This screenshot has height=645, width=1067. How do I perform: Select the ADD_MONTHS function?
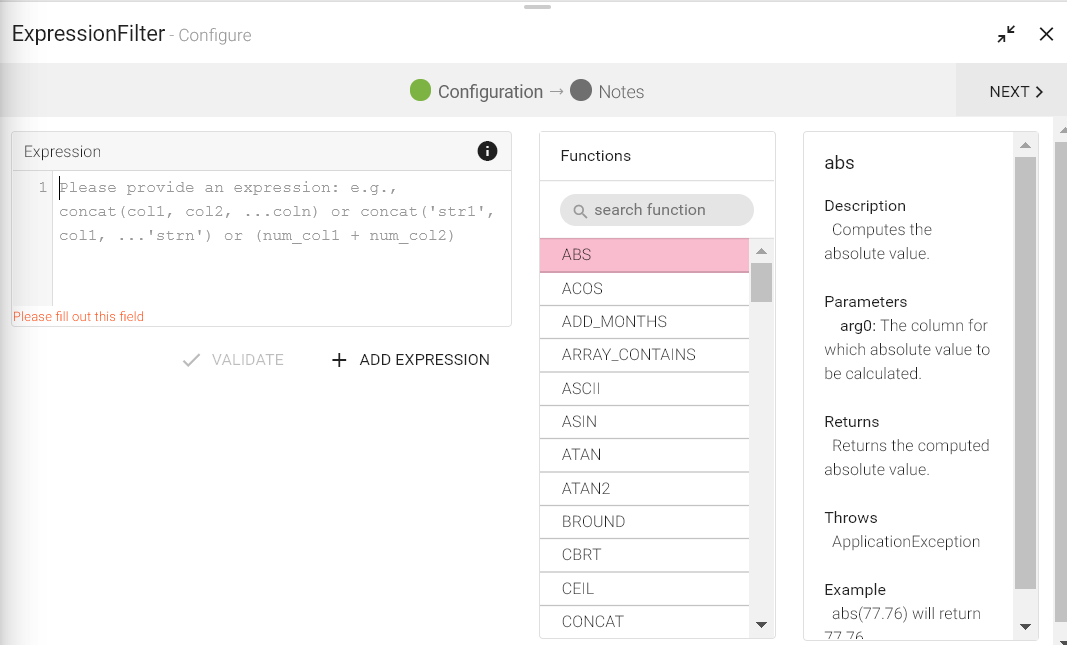point(644,322)
